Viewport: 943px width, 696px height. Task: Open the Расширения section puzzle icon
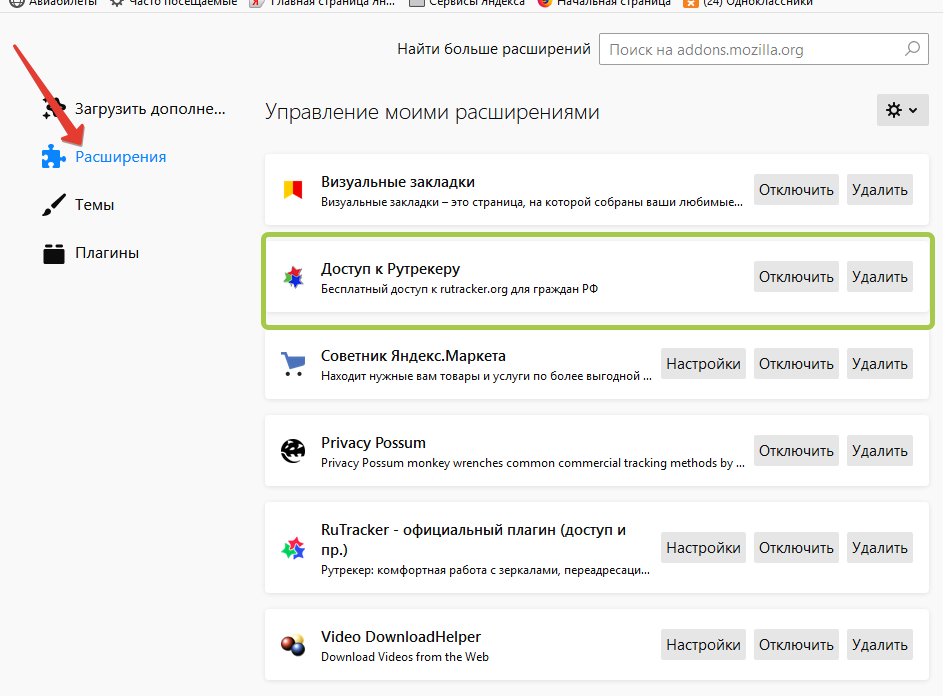pyautogui.click(x=54, y=156)
